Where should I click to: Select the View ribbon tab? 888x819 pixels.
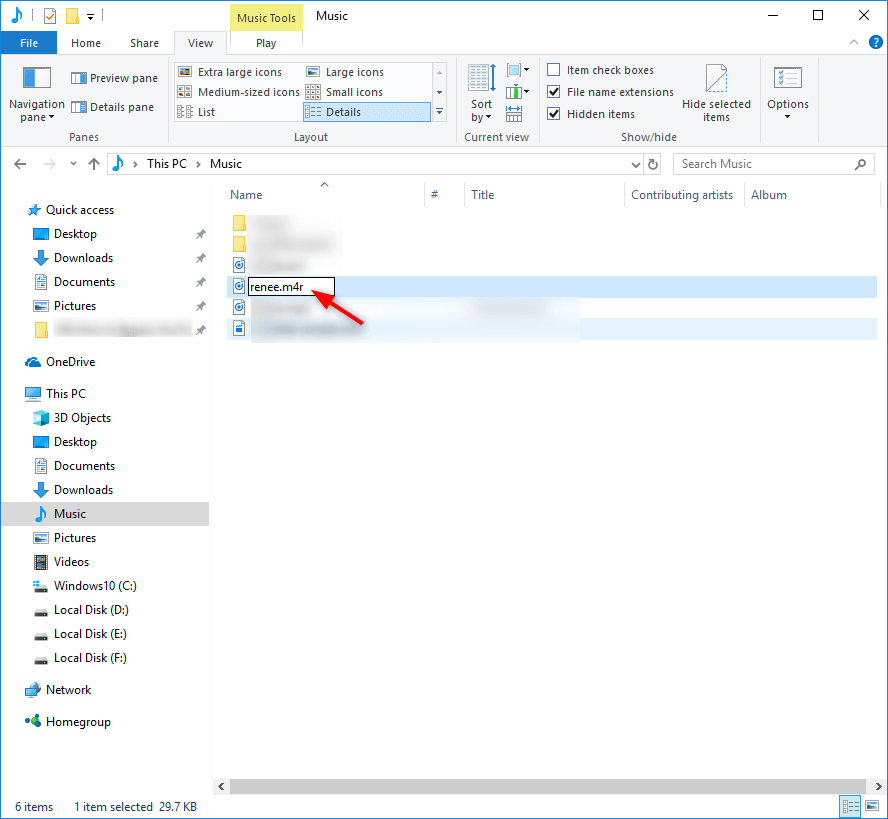point(200,43)
